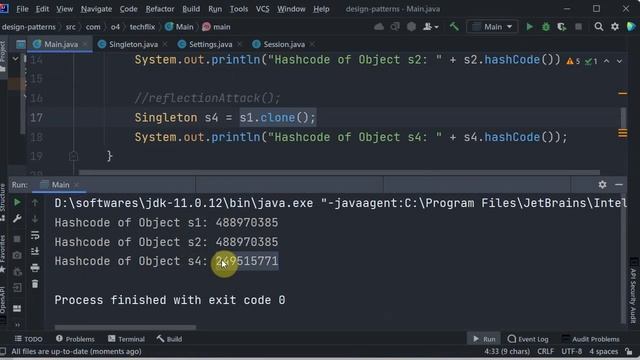
Task: Click s4 hashcode value 249515771
Action: click(247, 261)
